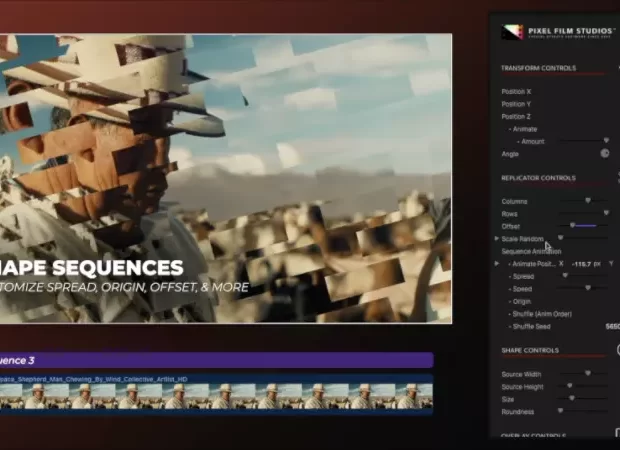Click the Shuffle Seed label
This screenshot has height=450, width=620.
click(x=531, y=327)
